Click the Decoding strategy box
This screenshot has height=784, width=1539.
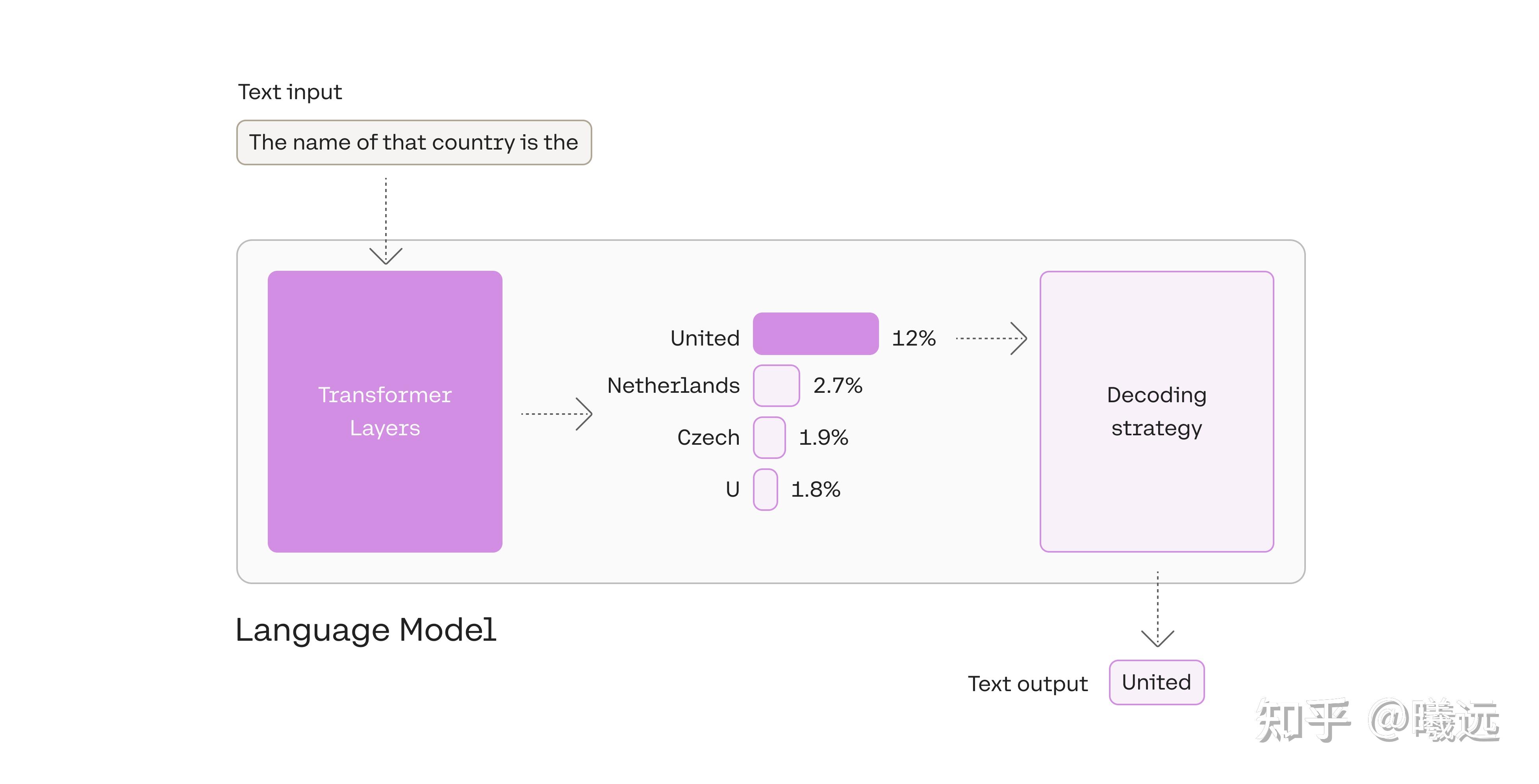[x=1157, y=411]
